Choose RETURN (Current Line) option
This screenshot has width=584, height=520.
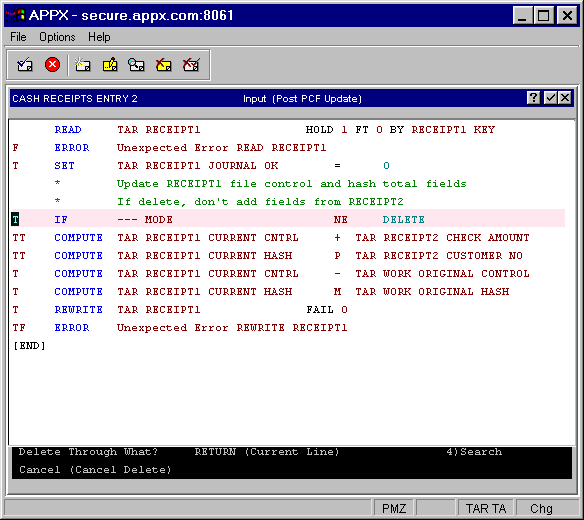[267, 452]
